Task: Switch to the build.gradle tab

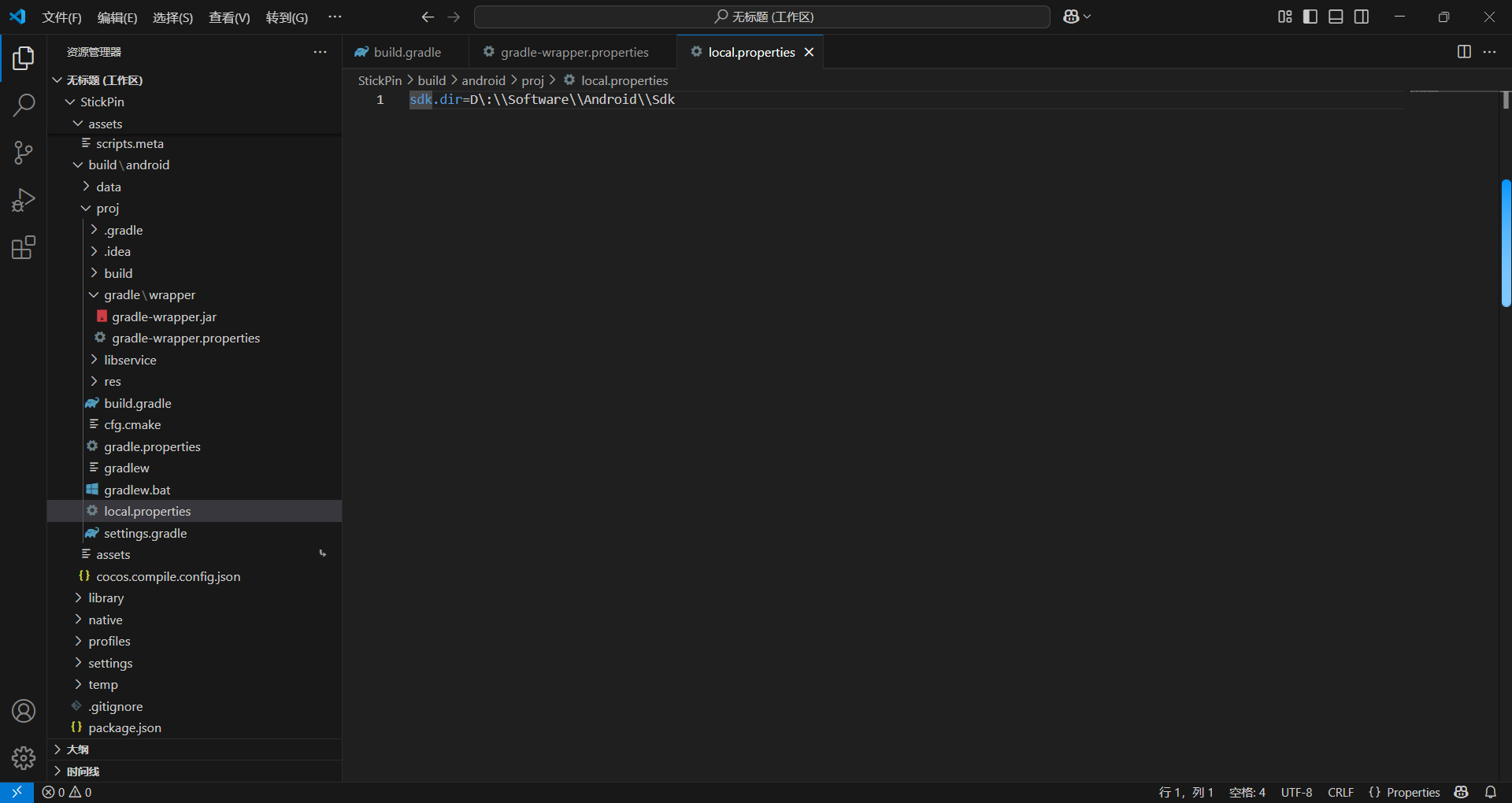Action: pos(406,52)
